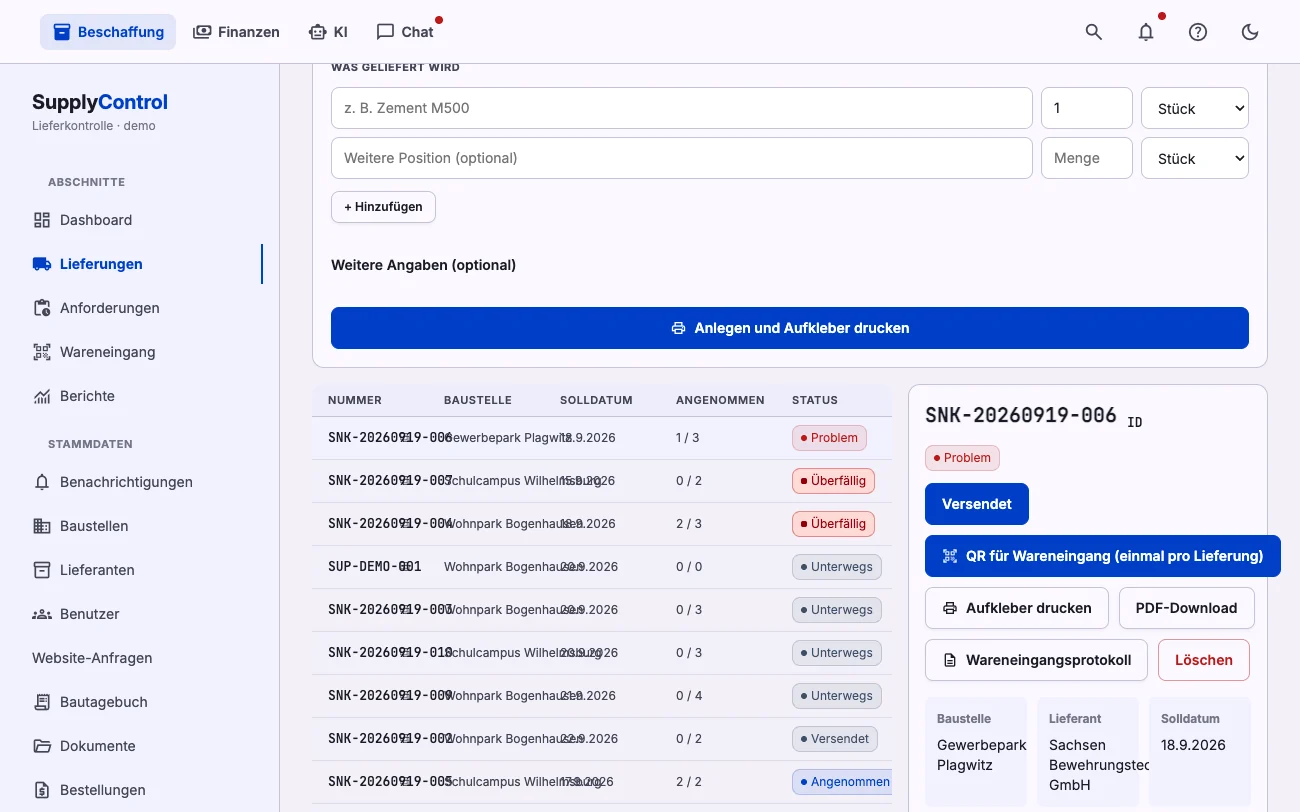The image size is (1300, 812).
Task: Click the Wareneingang QR icon in sidebar
Action: 42,352
